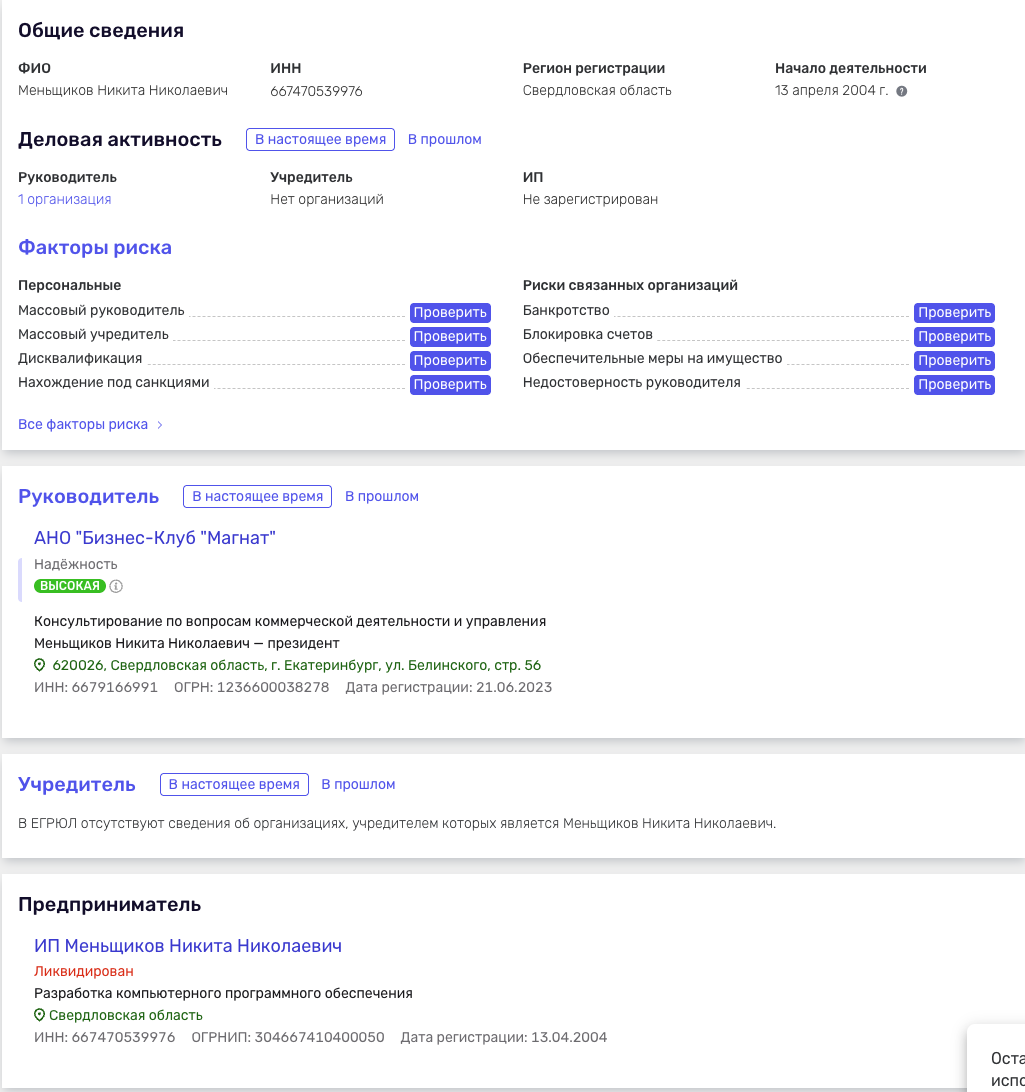The height and width of the screenshot is (1092, 1025).
Task: Click Свердловская область link under Предприниматель
Action: (x=125, y=1015)
